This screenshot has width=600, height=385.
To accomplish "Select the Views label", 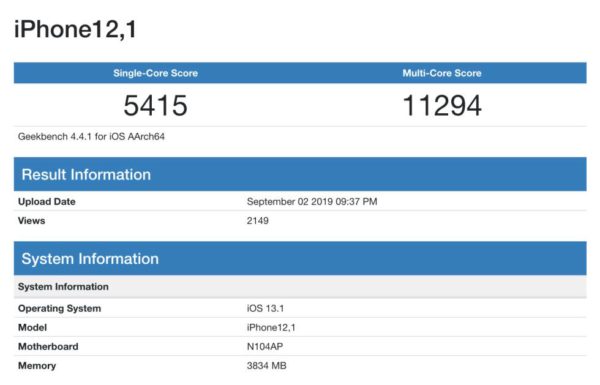I will pyautogui.click(x=31, y=221).
